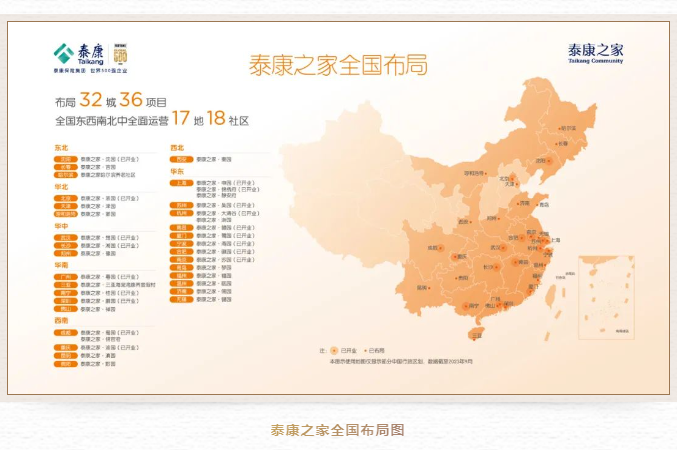Click the South China Sea inset map
The image size is (679, 450).
tap(606, 298)
